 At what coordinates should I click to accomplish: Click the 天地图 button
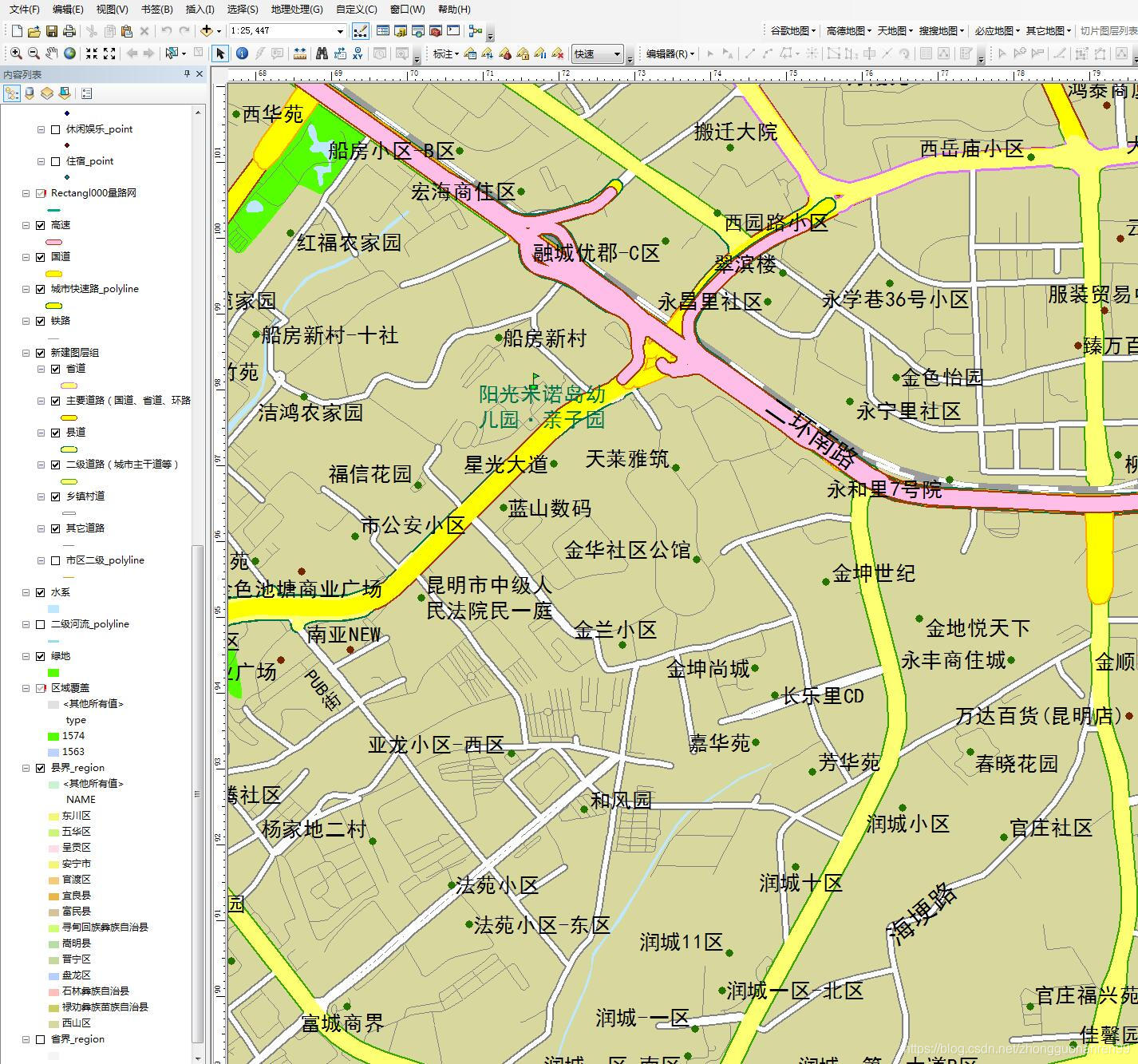[895, 30]
